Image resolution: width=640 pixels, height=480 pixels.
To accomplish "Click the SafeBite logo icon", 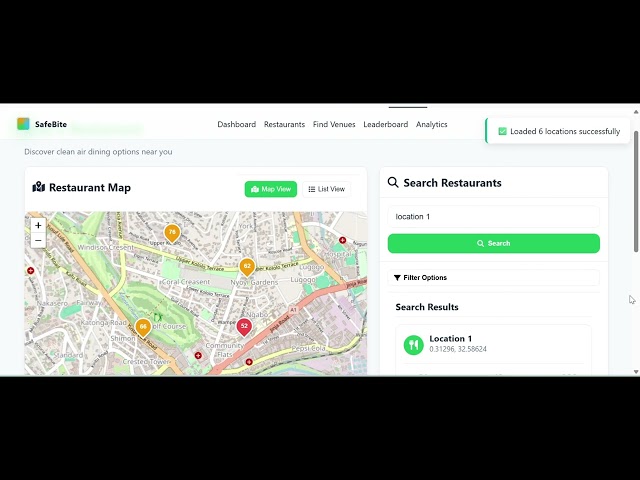I will tap(23, 124).
